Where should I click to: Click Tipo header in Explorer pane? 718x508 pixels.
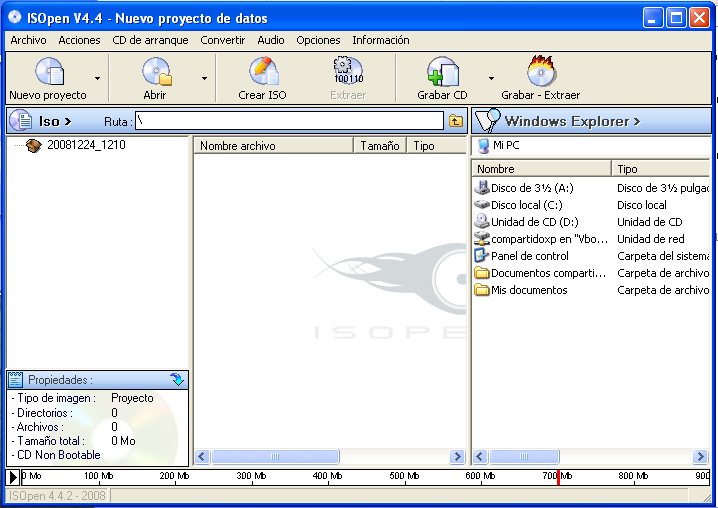click(661, 169)
